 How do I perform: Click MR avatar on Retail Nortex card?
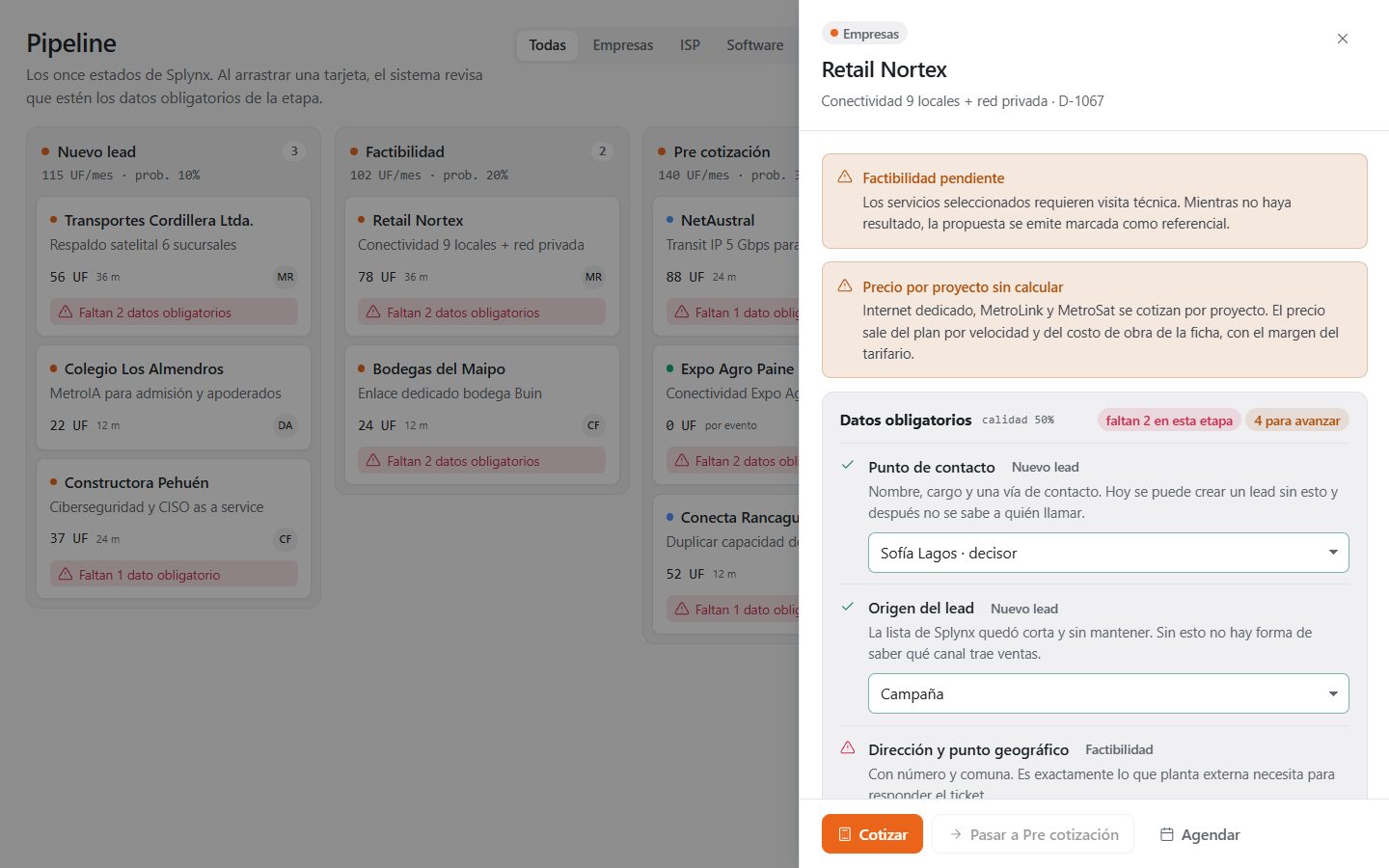593,277
